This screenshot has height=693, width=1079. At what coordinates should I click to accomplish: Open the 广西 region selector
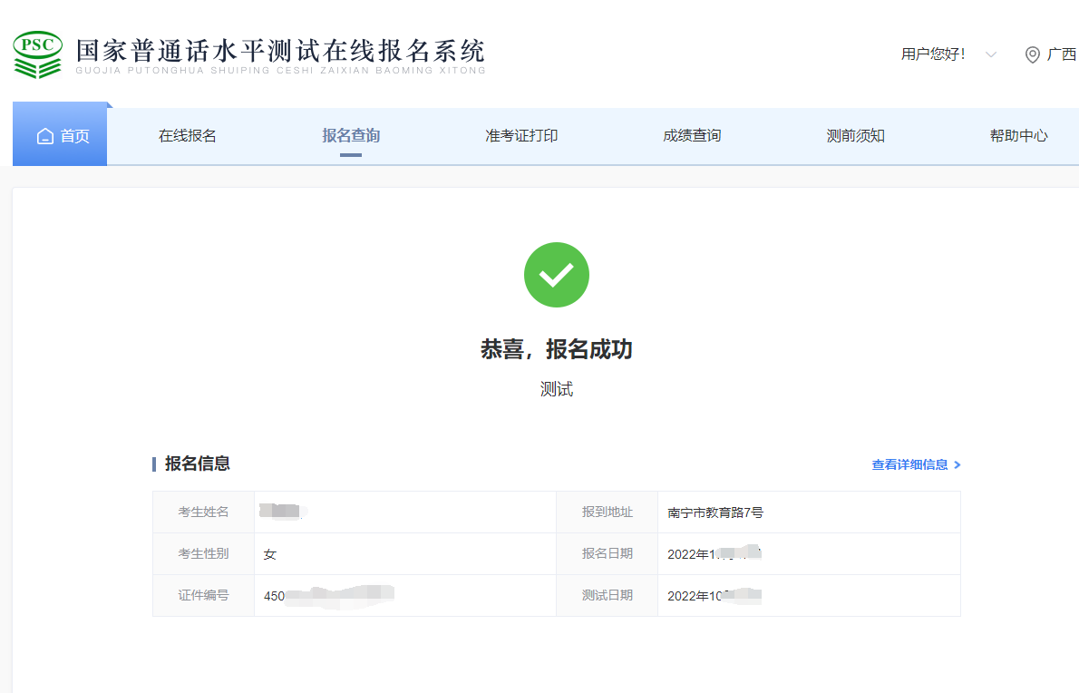[1061, 55]
